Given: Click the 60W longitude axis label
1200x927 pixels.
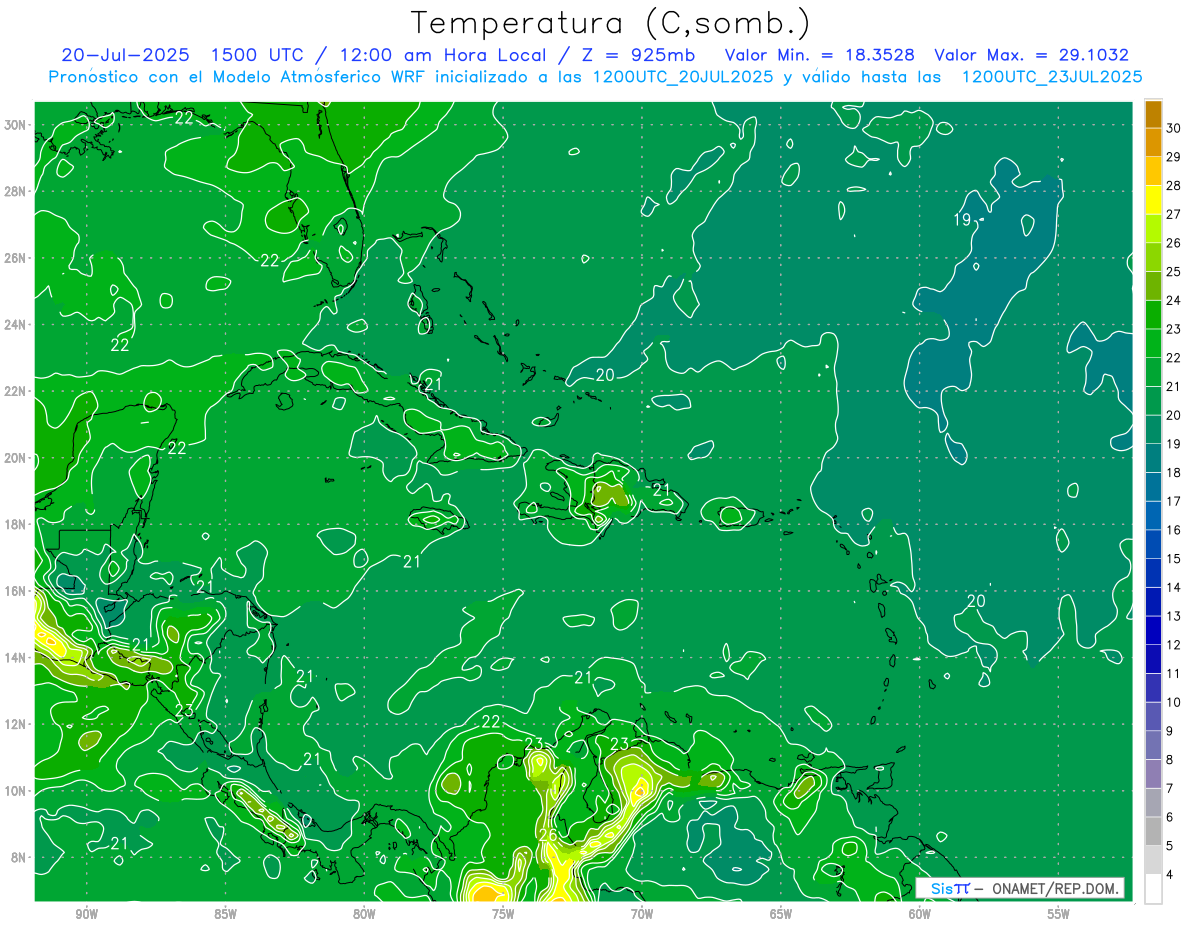Looking at the screenshot, I should click(920, 914).
